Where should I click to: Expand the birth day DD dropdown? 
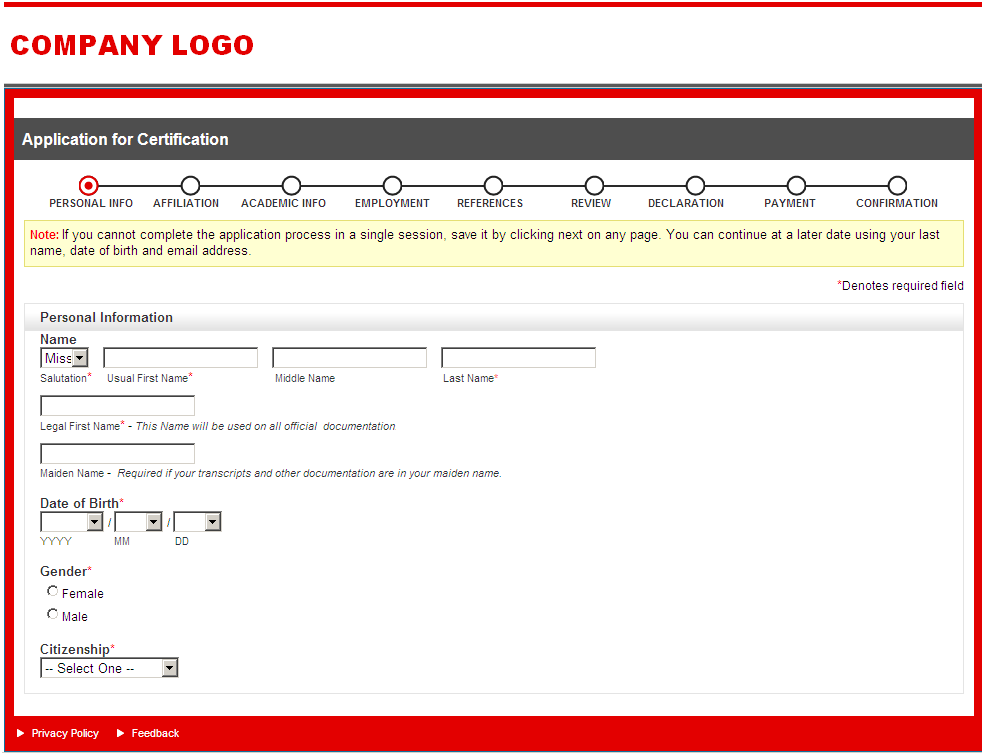(x=197, y=522)
